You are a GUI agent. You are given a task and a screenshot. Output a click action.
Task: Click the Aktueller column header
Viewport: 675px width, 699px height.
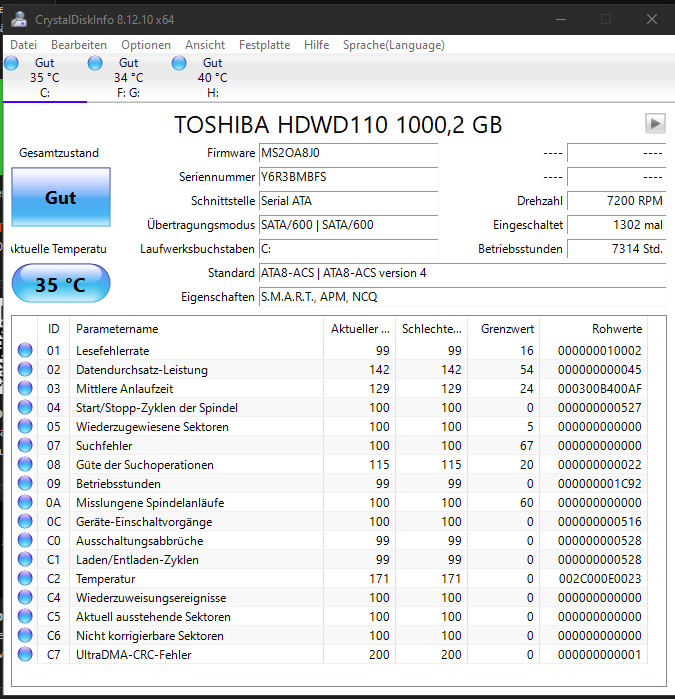[360, 329]
